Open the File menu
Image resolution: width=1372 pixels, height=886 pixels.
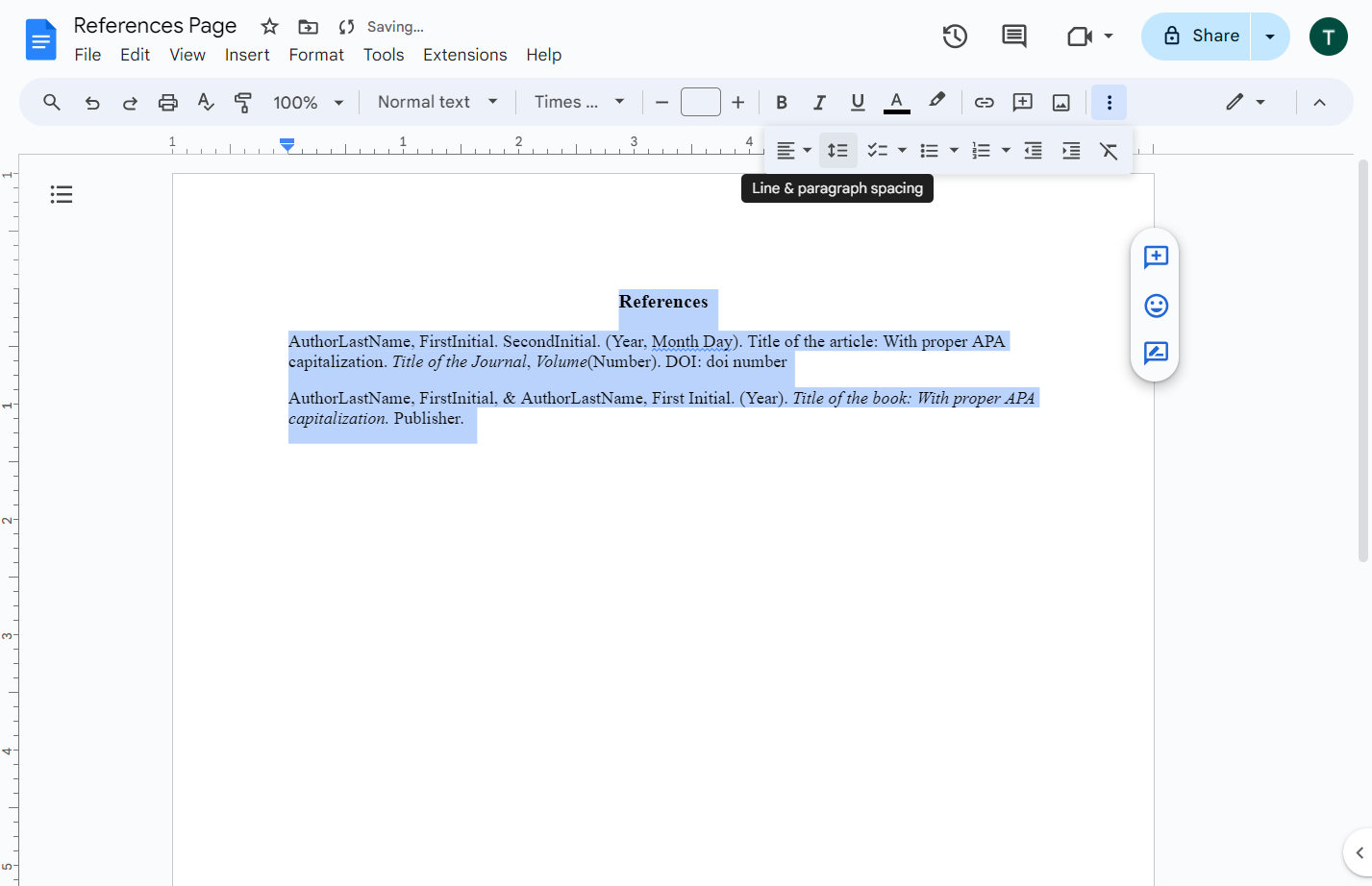[87, 55]
